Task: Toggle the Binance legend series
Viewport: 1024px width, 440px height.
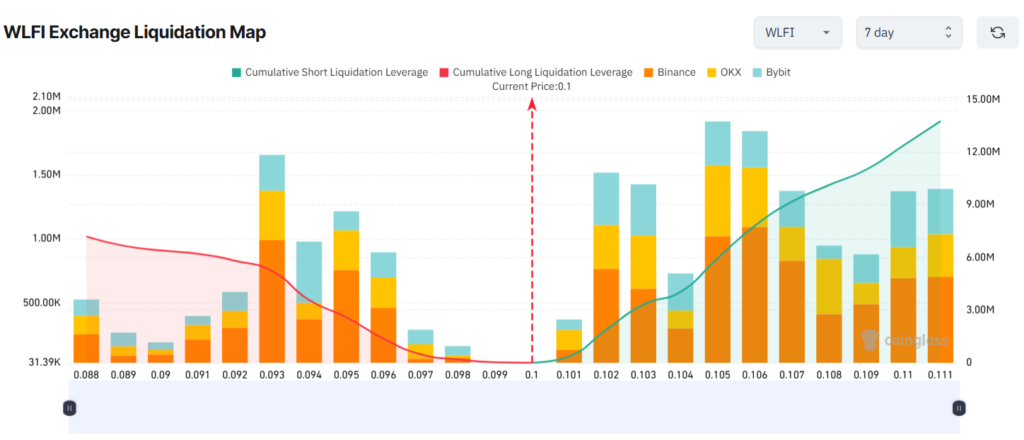Action: [669, 72]
